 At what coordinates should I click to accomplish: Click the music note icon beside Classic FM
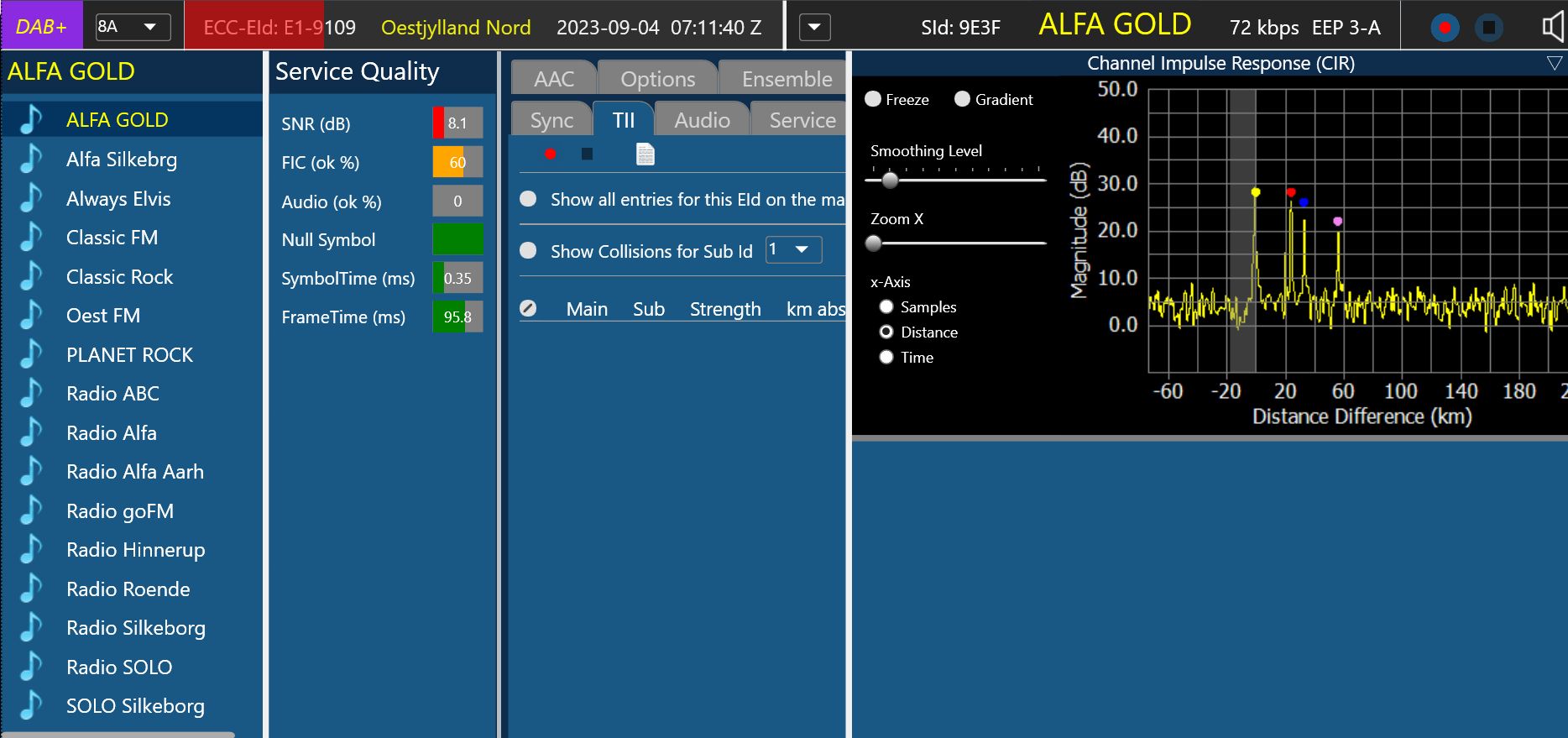(31, 237)
